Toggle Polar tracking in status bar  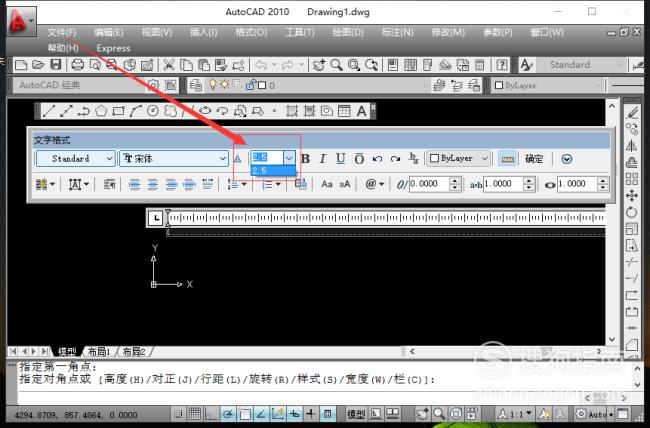pos(228,413)
